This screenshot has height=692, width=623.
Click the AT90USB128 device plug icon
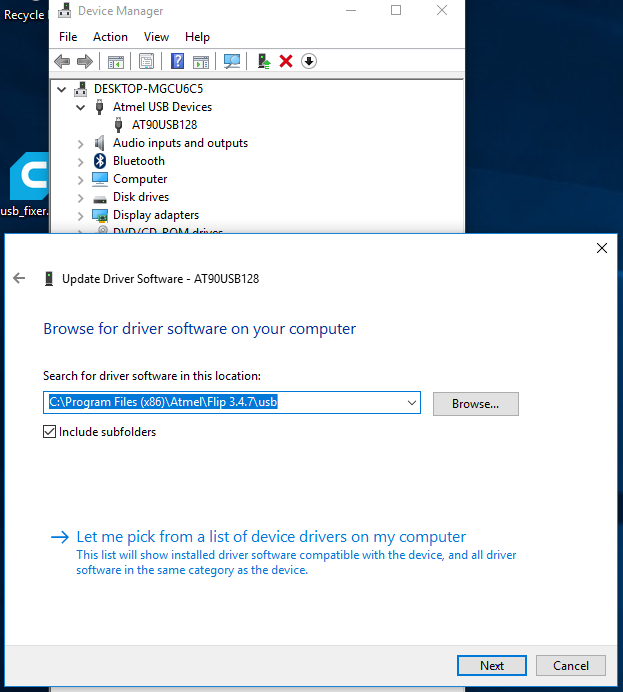tap(118, 125)
